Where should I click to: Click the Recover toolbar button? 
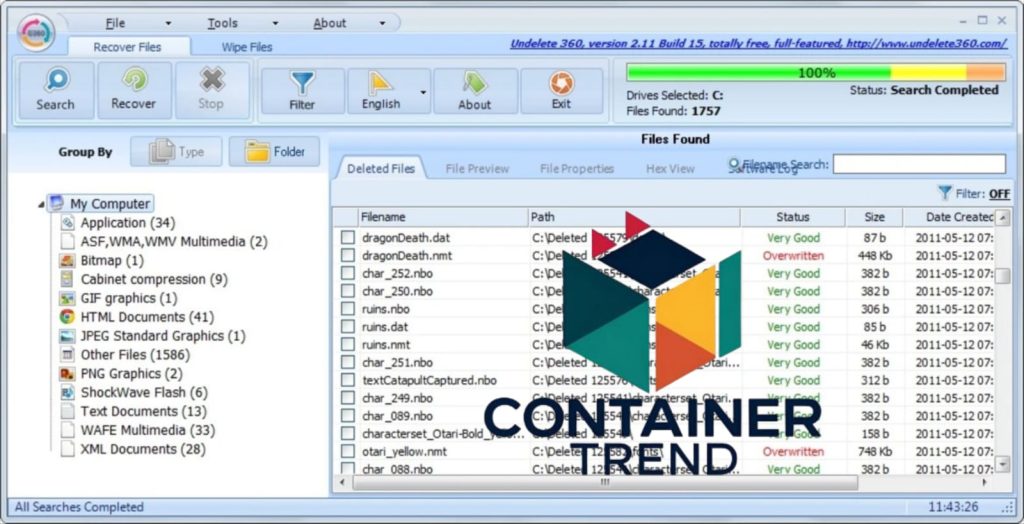[x=134, y=90]
